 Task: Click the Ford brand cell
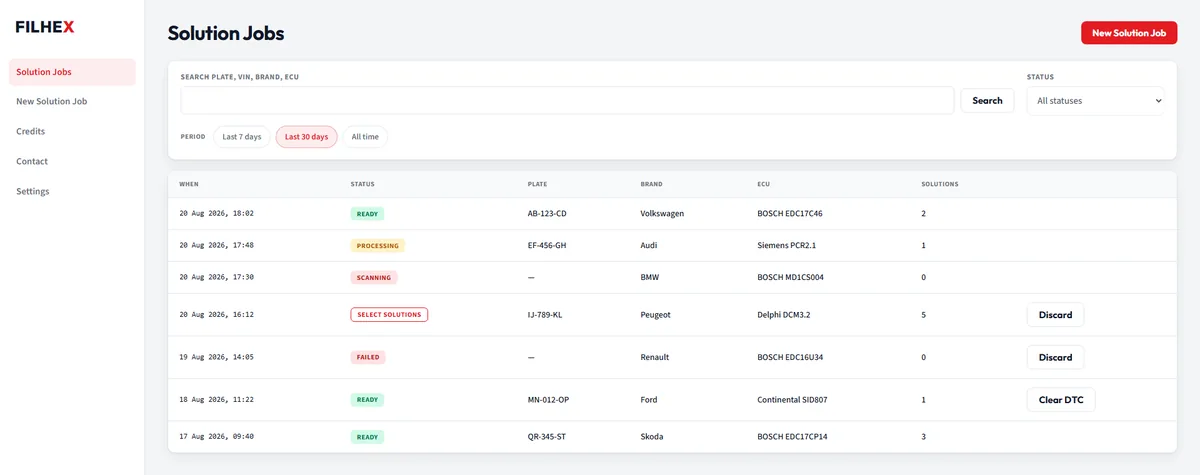649,400
